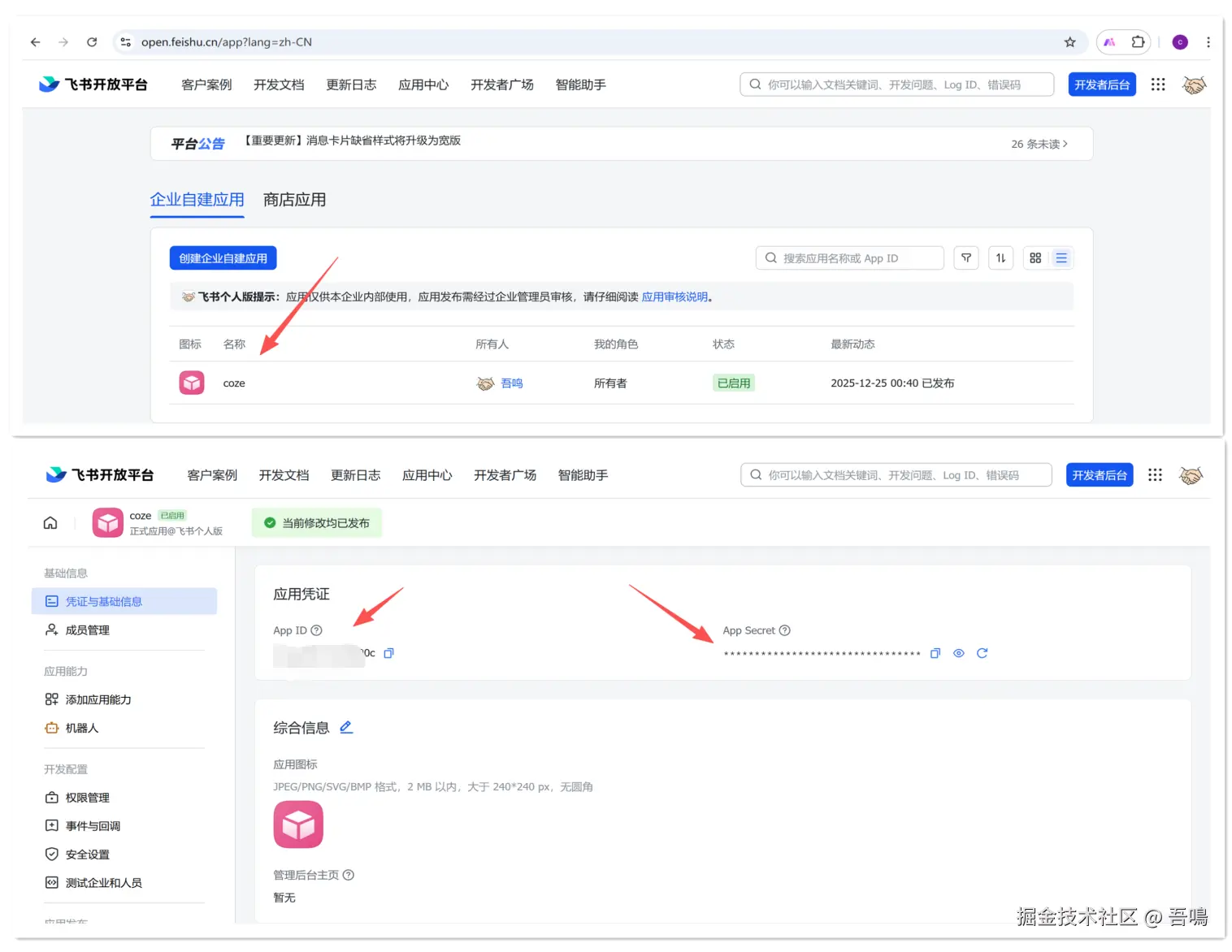
Task: Click home icon beside coze header
Action: coord(50,522)
